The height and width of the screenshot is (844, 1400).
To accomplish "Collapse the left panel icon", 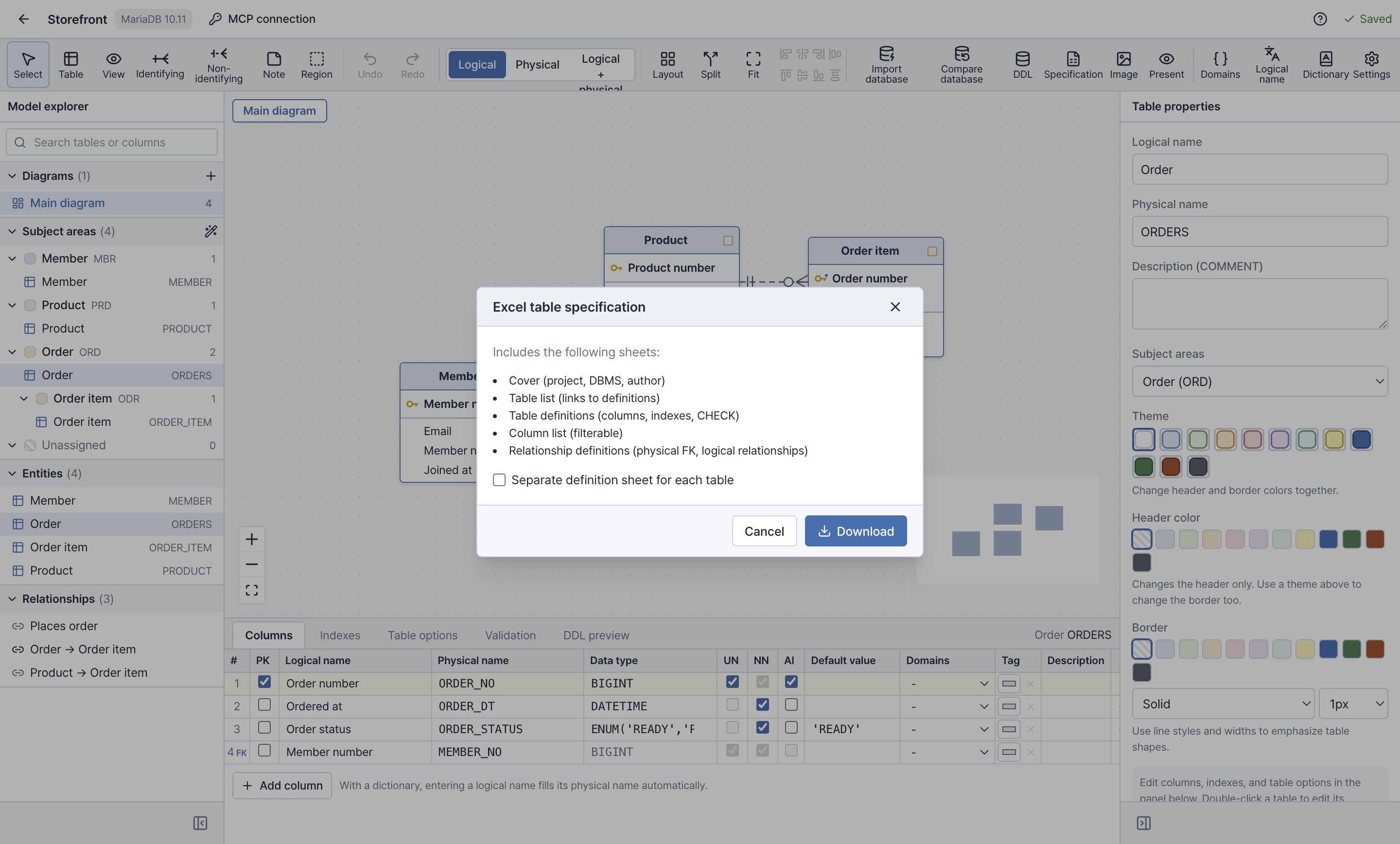I will [x=200, y=823].
